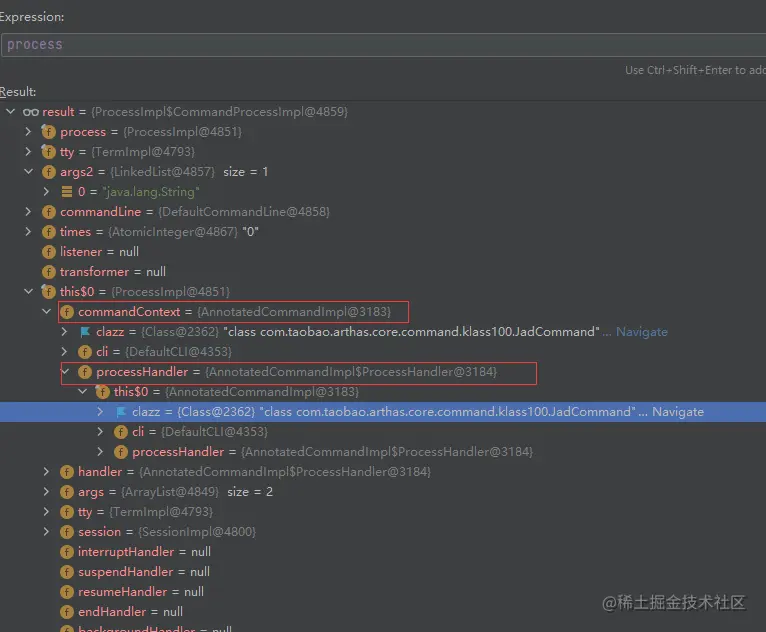Select the "java.lang.String" value text
Viewport: 766px width, 632px height.
tap(151, 192)
